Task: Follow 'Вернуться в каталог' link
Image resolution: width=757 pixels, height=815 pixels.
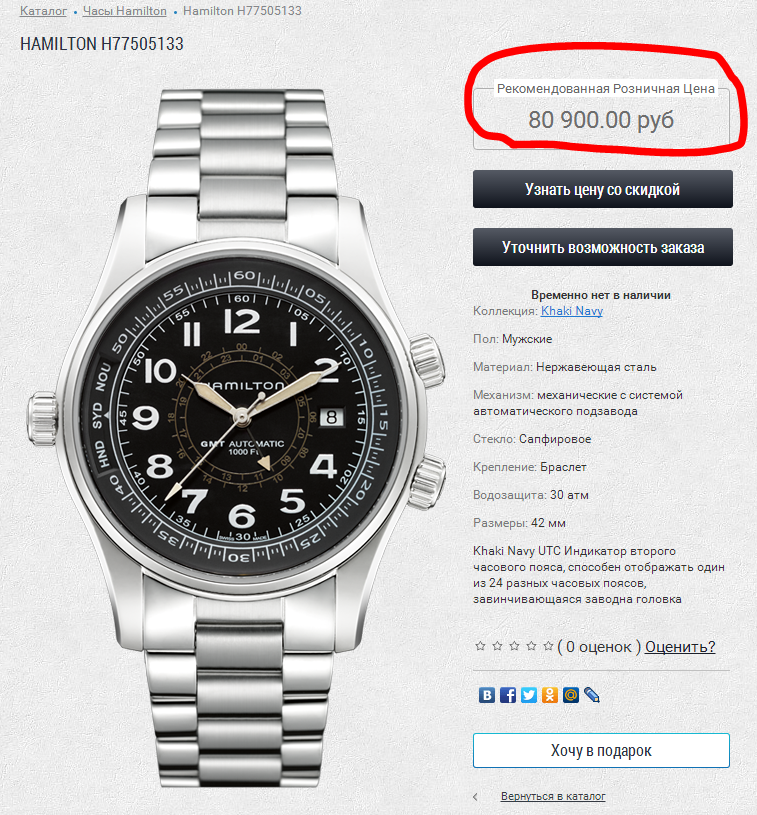Action: (553, 796)
